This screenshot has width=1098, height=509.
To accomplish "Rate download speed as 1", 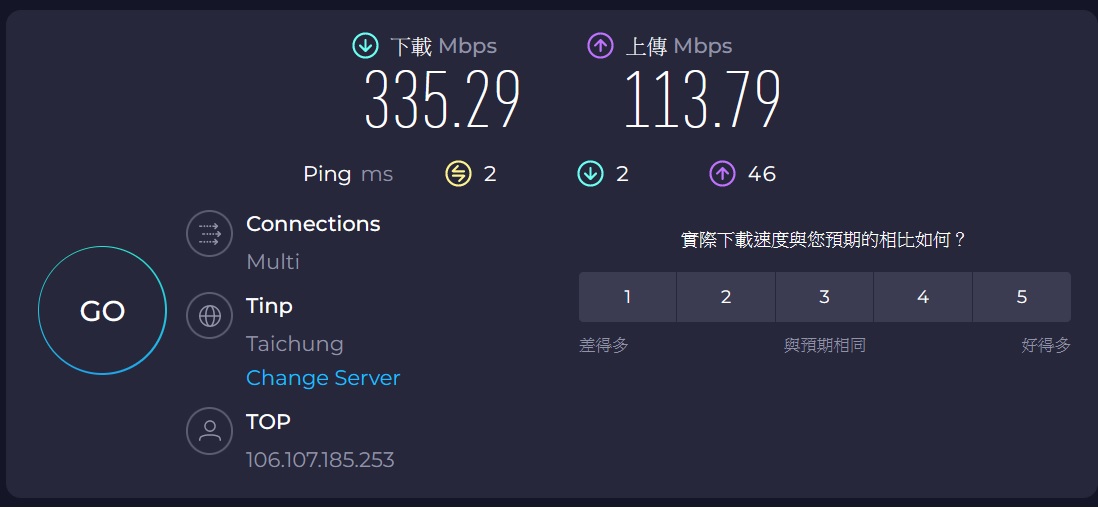I will point(627,297).
